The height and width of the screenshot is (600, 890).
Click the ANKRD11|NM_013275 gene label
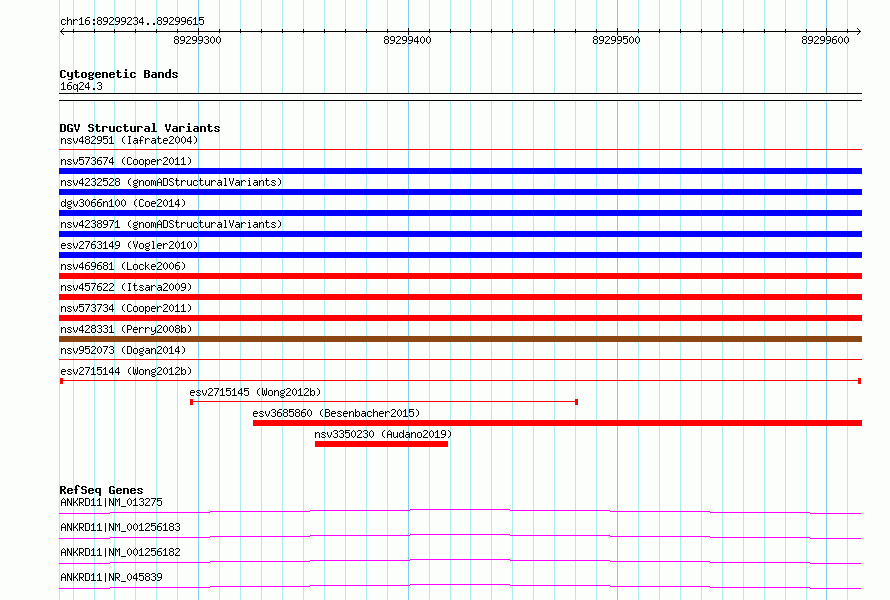(x=111, y=502)
